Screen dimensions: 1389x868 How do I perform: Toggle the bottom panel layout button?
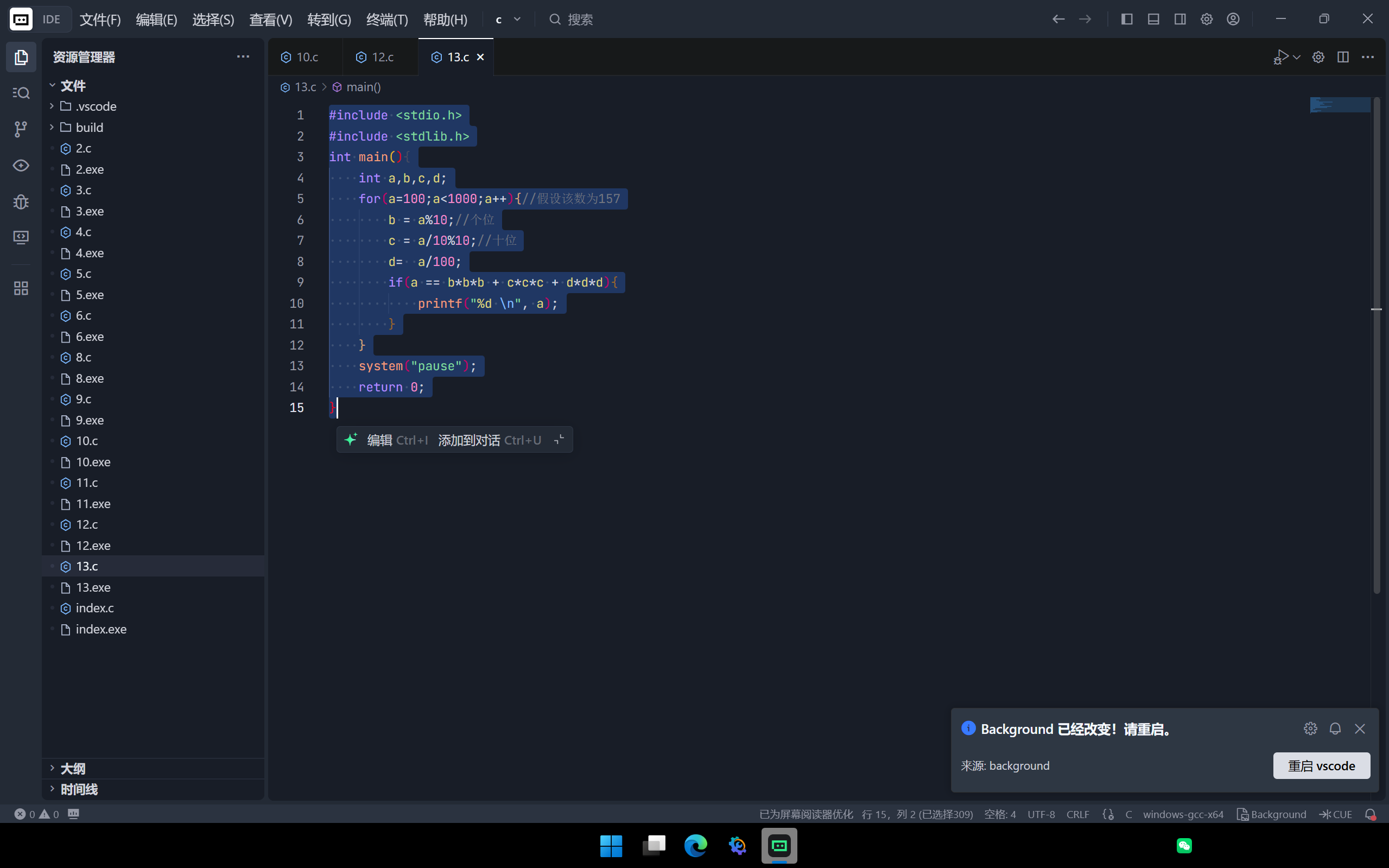[x=1153, y=20]
